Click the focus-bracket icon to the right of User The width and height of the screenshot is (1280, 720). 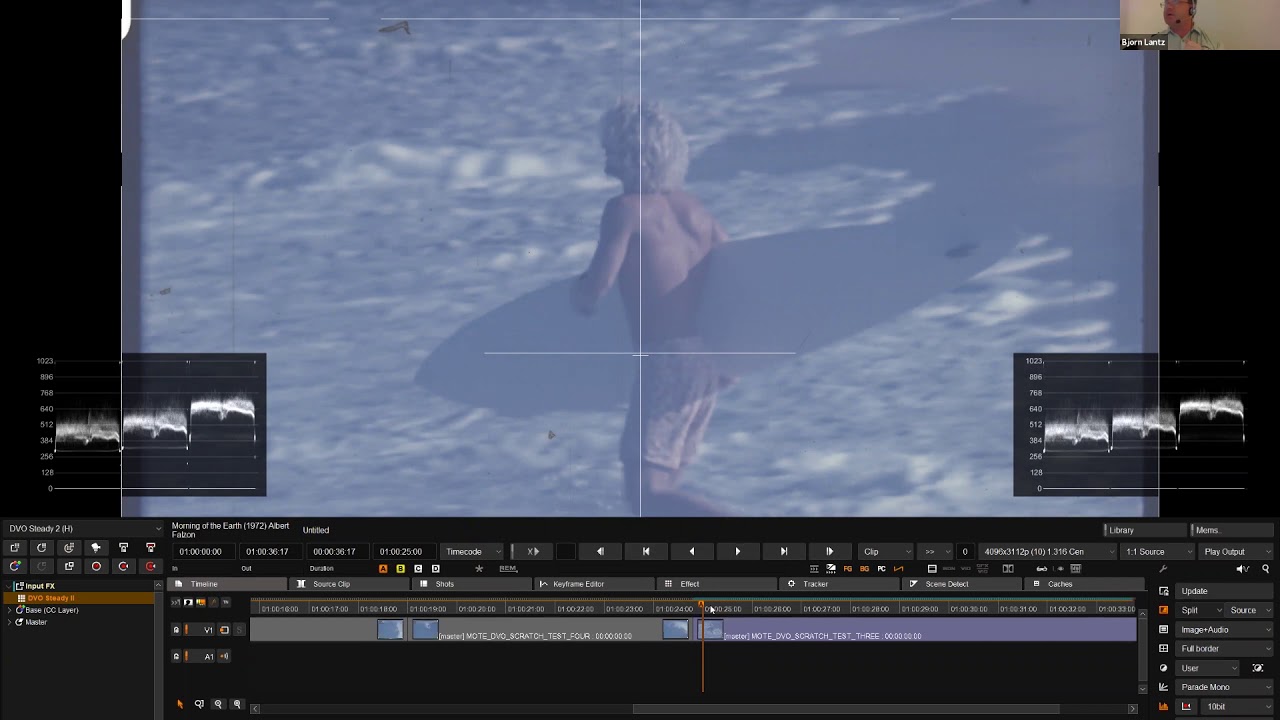click(x=1258, y=668)
